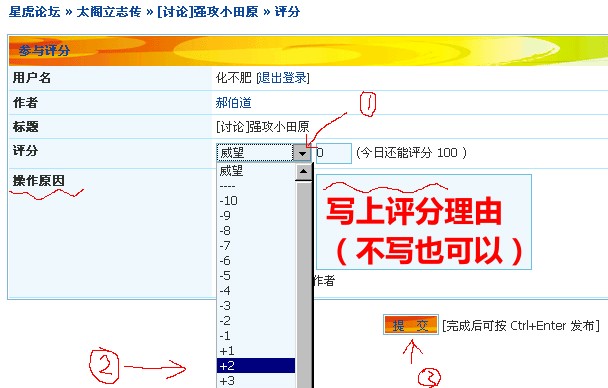
Task: Go to 太阁立志传 forum breadcrumb
Action: (x=109, y=12)
